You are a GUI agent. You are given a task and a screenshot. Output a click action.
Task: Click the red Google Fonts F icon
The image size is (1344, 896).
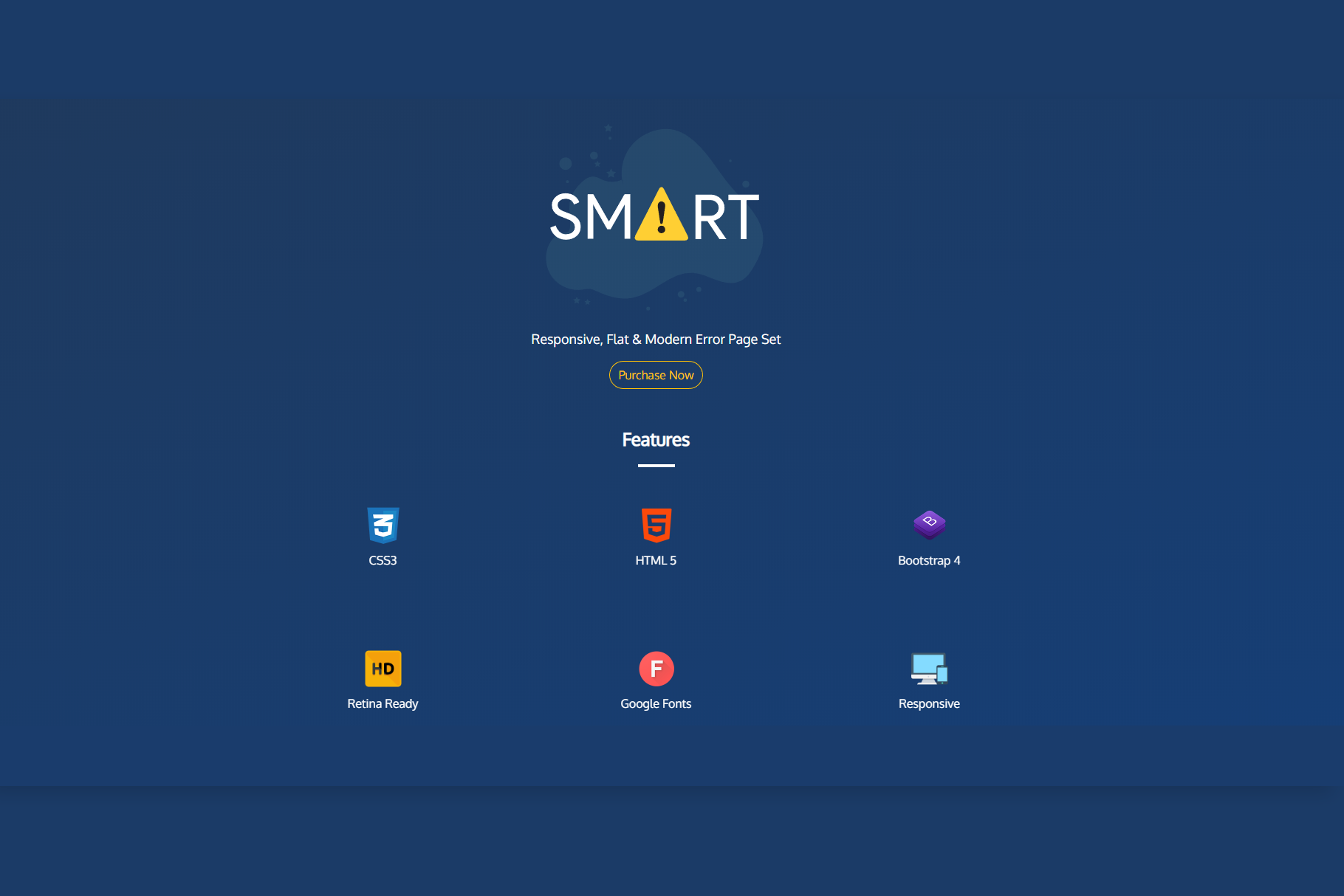tap(656, 669)
